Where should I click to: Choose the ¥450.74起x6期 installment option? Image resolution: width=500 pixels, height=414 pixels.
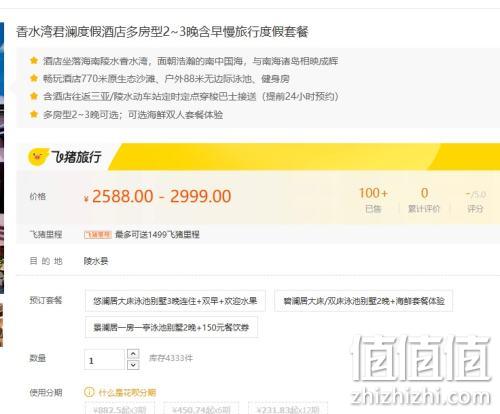pyautogui.click(x=201, y=409)
